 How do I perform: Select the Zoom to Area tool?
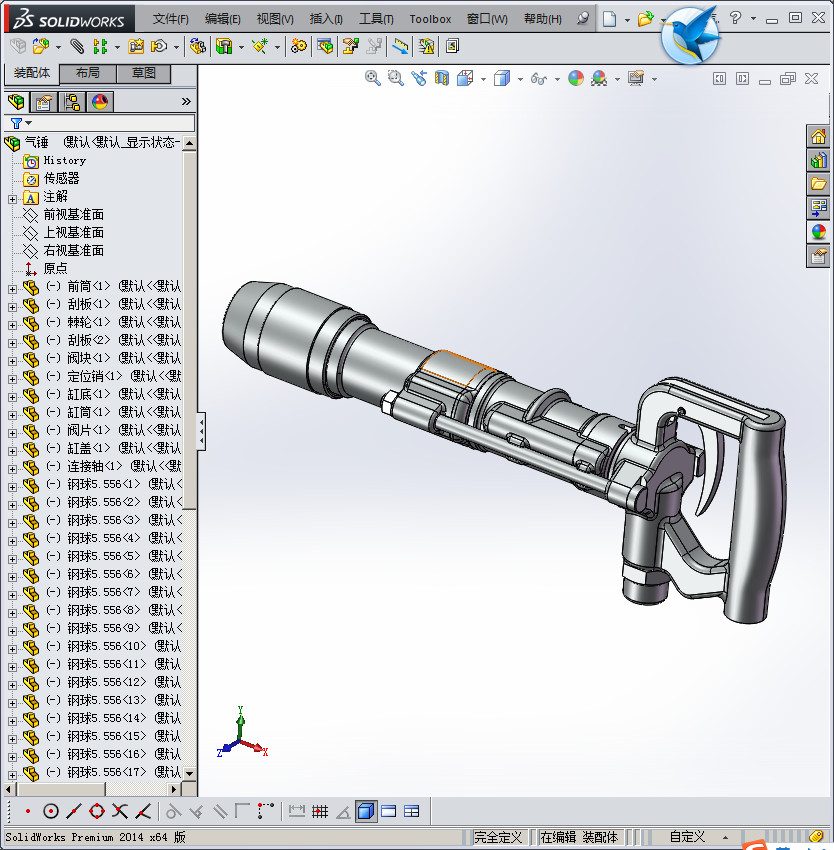pyautogui.click(x=396, y=78)
